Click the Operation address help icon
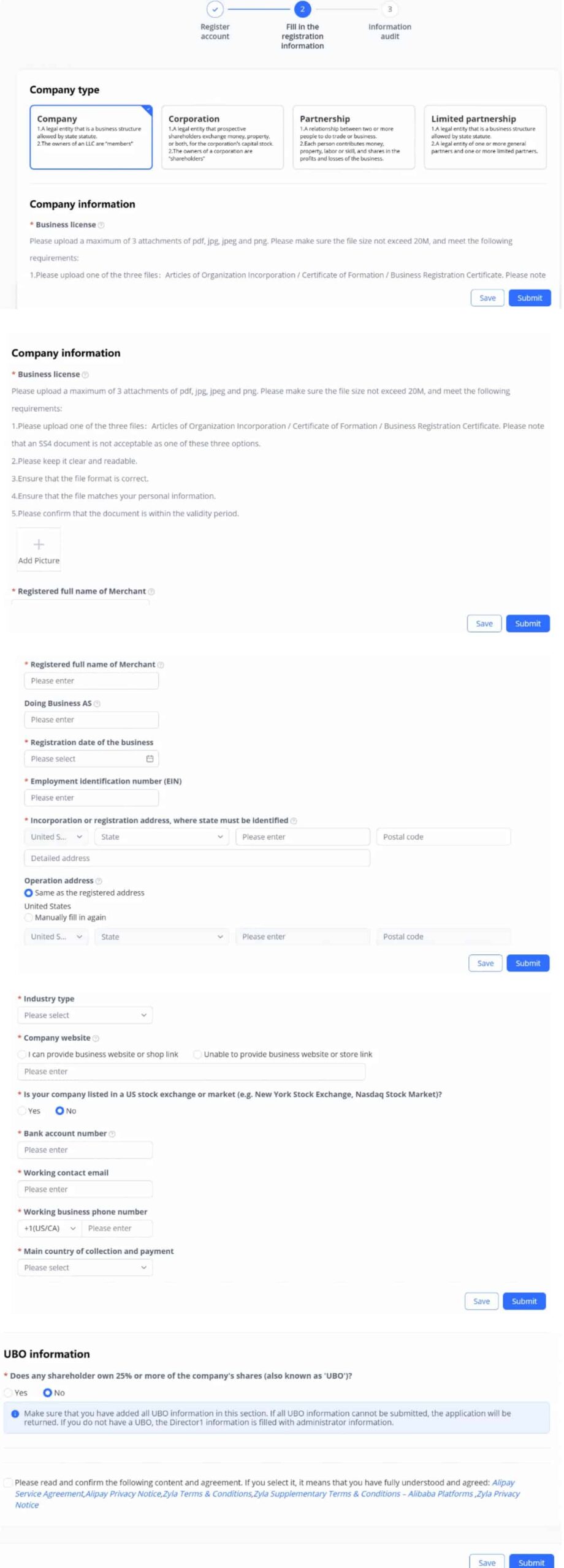 [99, 881]
